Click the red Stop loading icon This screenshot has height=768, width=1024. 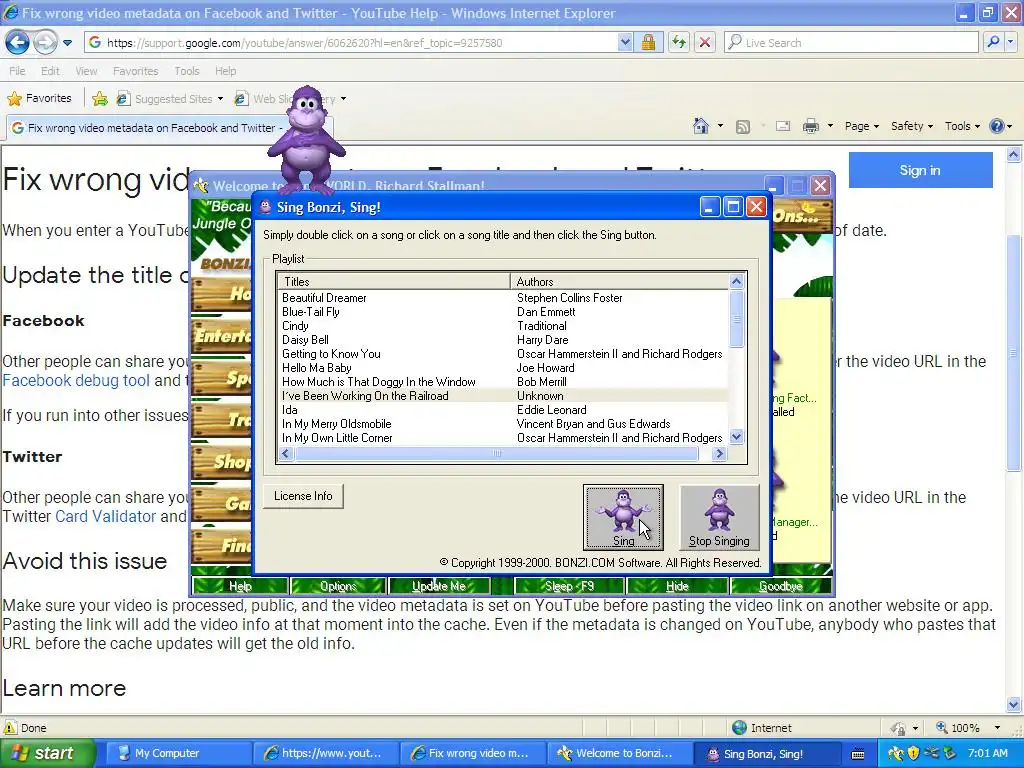[705, 43]
